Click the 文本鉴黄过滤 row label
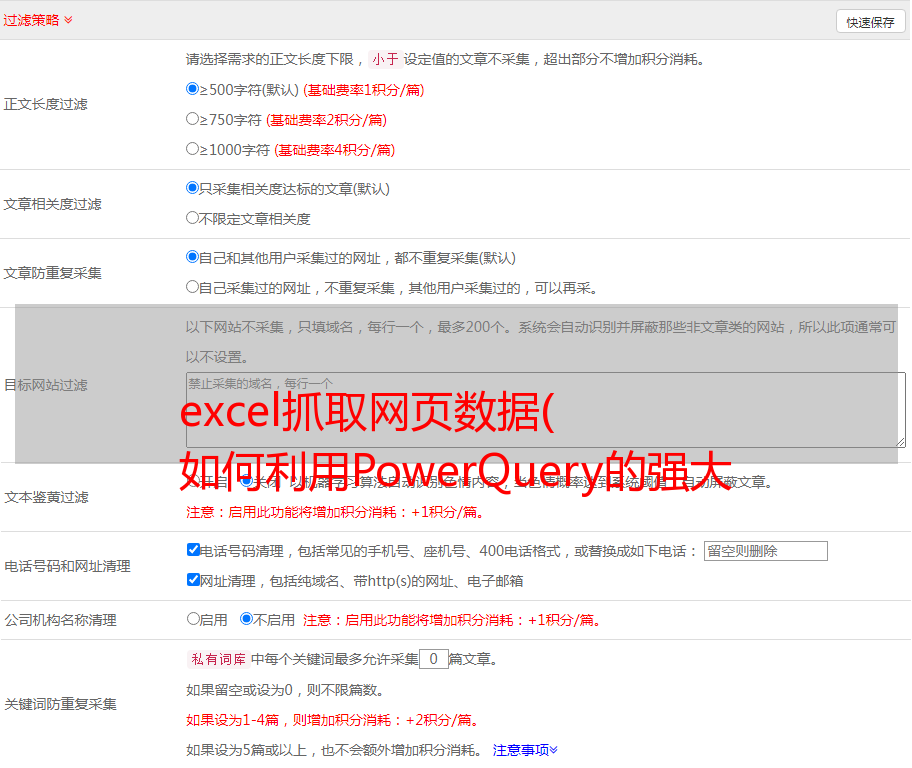Viewport: 912px width, 768px height. [47, 497]
